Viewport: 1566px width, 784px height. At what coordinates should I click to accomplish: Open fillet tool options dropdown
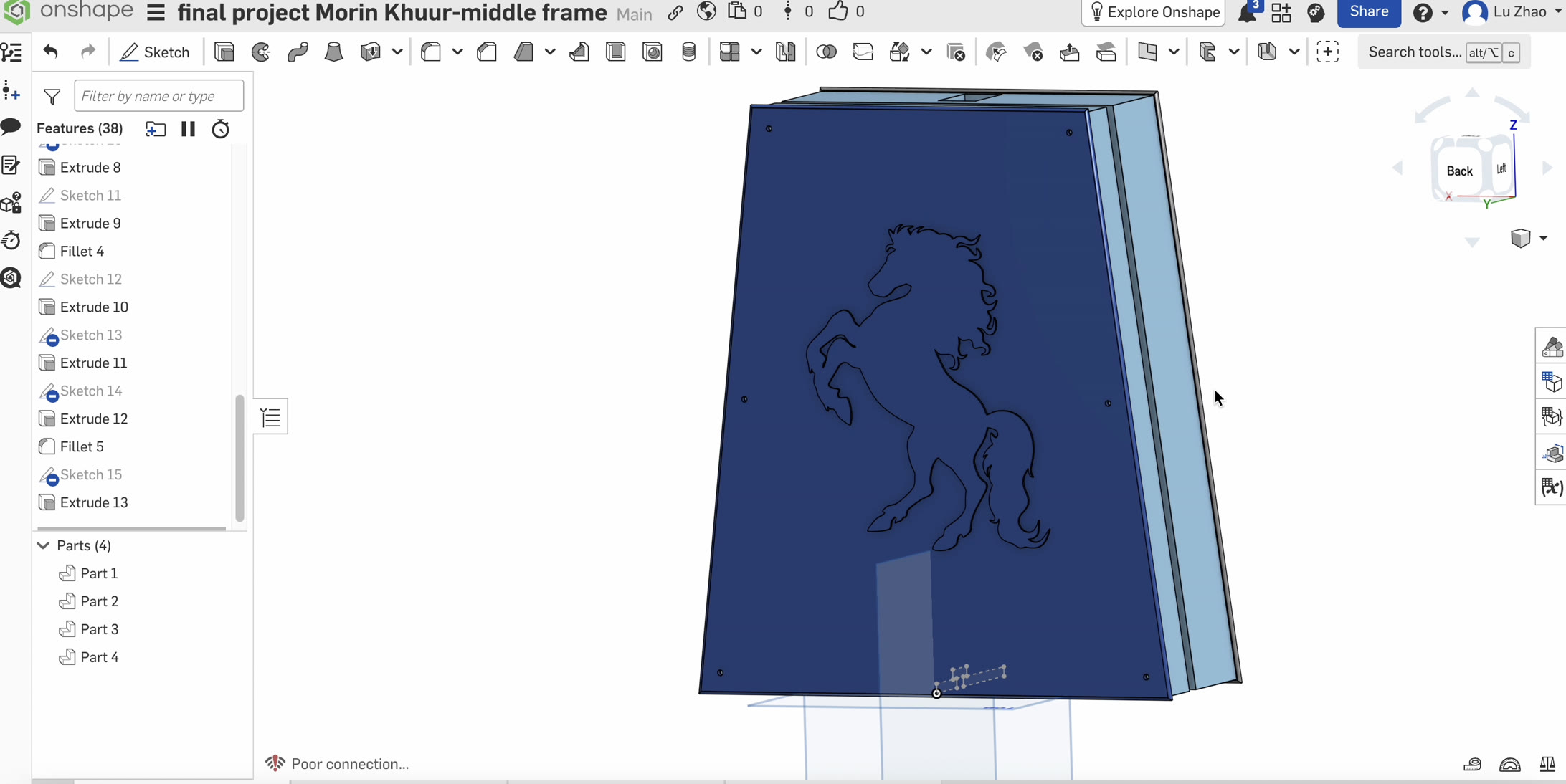pyautogui.click(x=457, y=52)
